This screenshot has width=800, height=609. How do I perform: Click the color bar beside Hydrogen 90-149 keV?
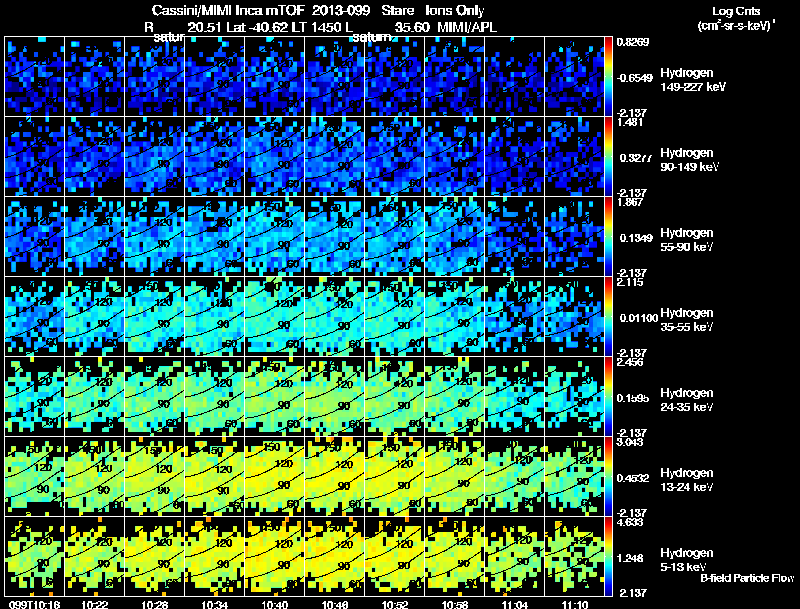point(608,157)
